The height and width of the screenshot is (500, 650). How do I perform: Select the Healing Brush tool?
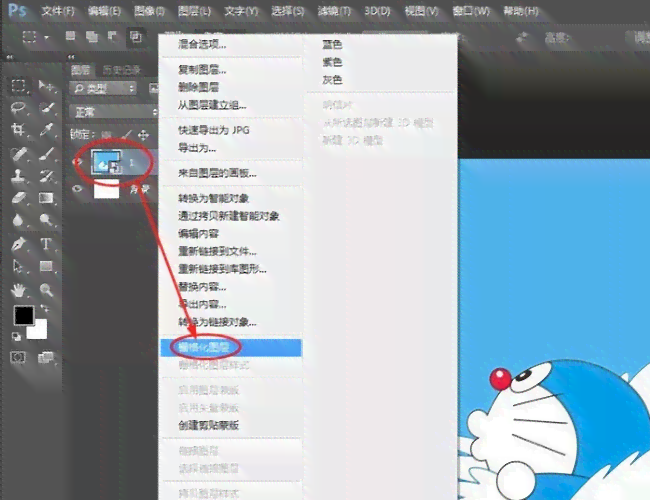(18, 154)
